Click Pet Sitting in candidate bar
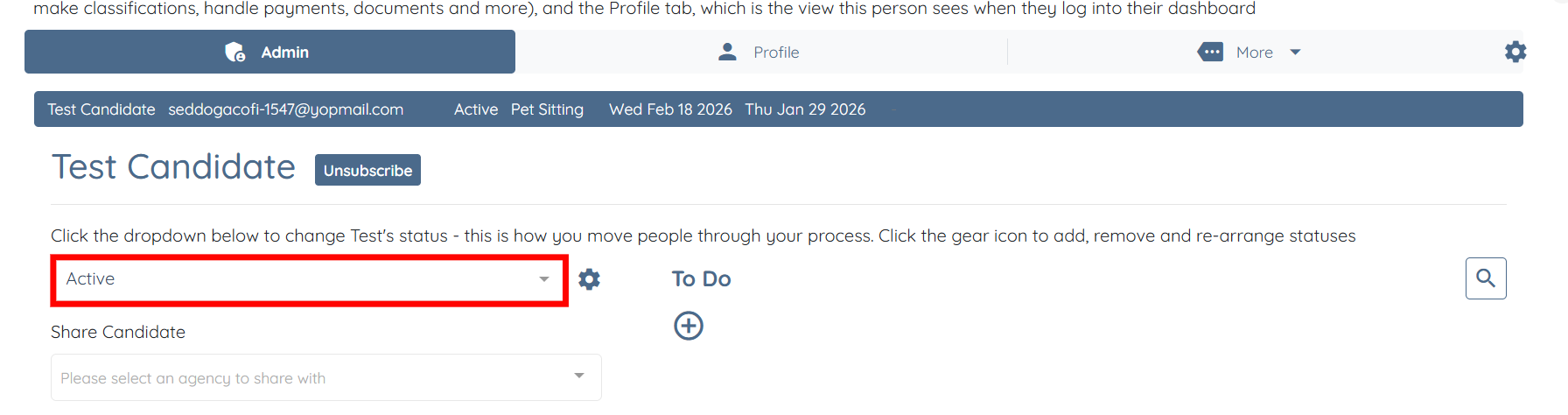Screen dimensions: 1568x415 (547, 109)
